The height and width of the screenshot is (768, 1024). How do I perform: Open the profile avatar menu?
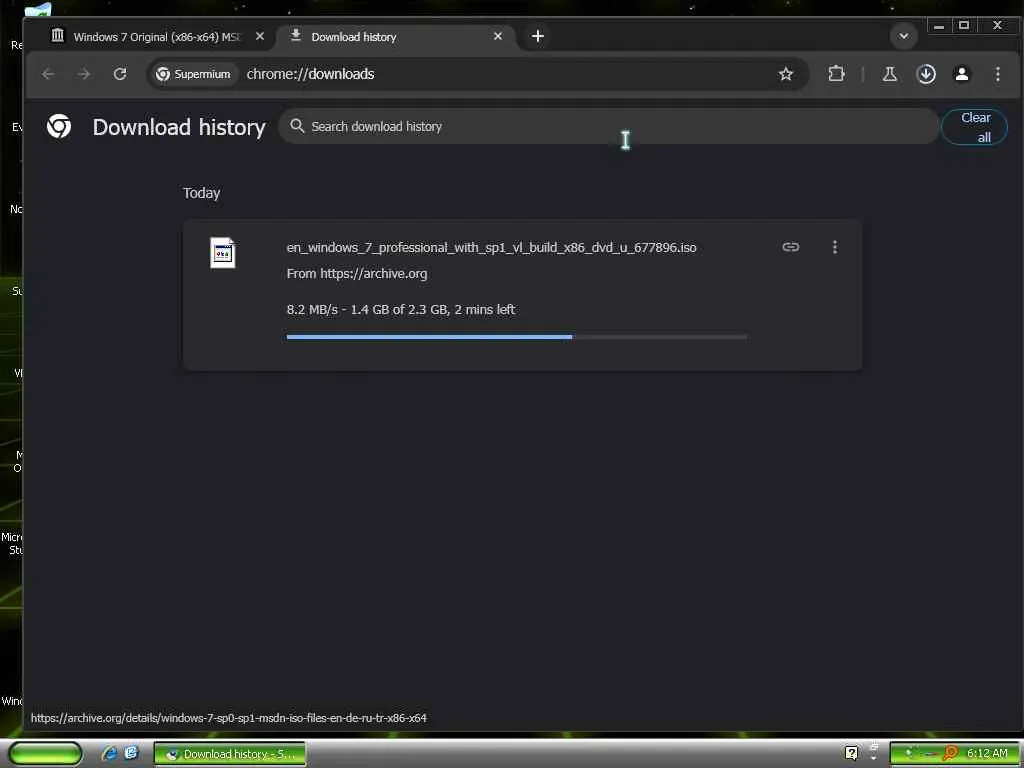pyautogui.click(x=962, y=74)
